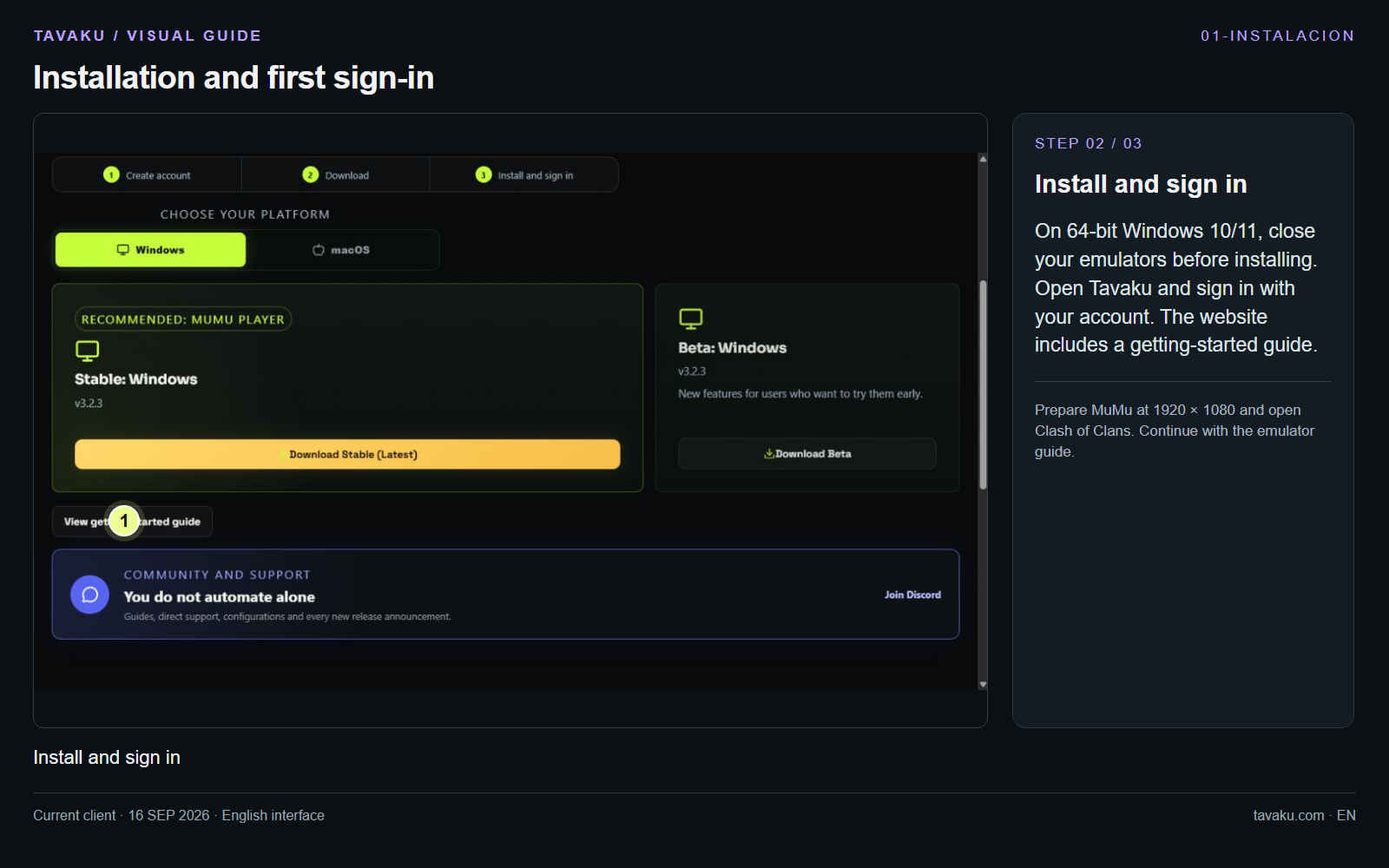
Task: Click the TAVAKU / VISUAL GUIDE header label
Action: pos(148,36)
